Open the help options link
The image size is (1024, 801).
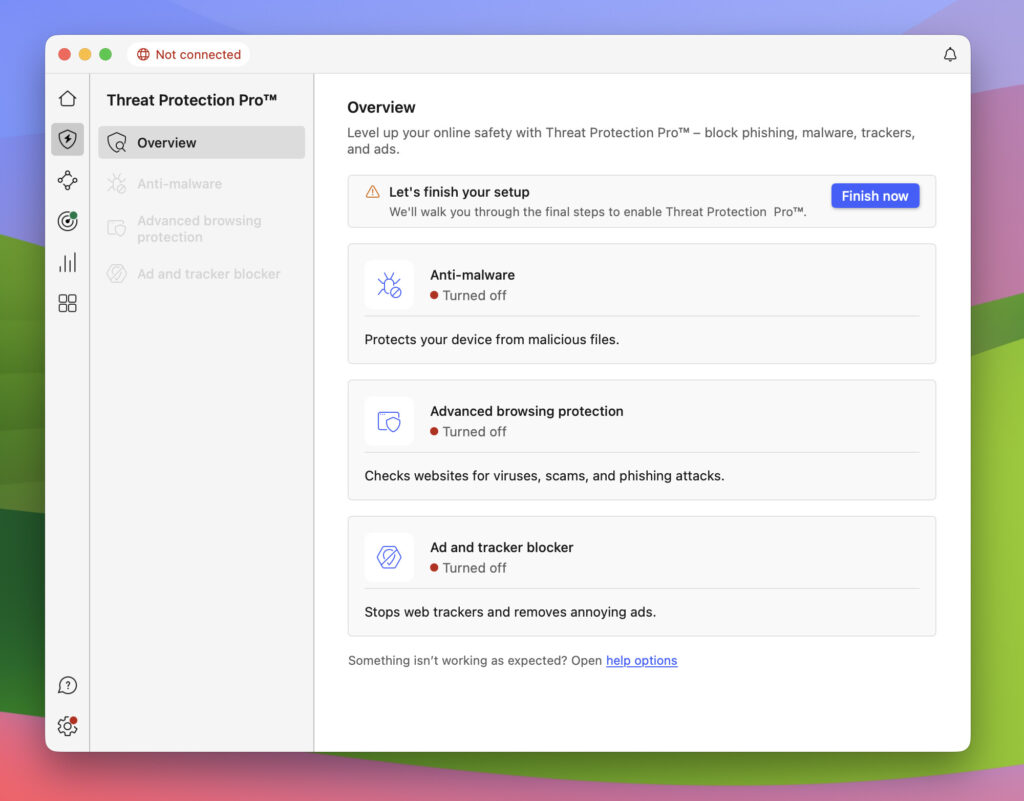641,661
